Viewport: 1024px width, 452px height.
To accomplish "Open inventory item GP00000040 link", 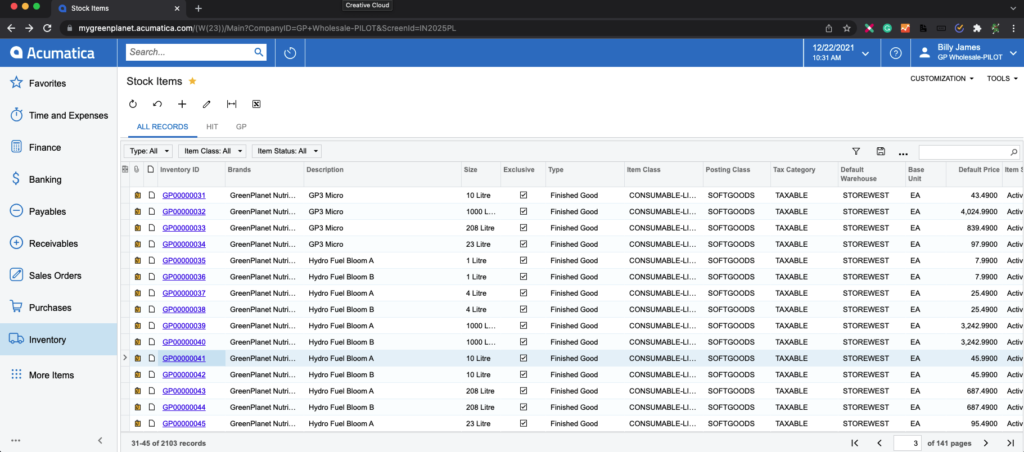I will [x=184, y=342].
